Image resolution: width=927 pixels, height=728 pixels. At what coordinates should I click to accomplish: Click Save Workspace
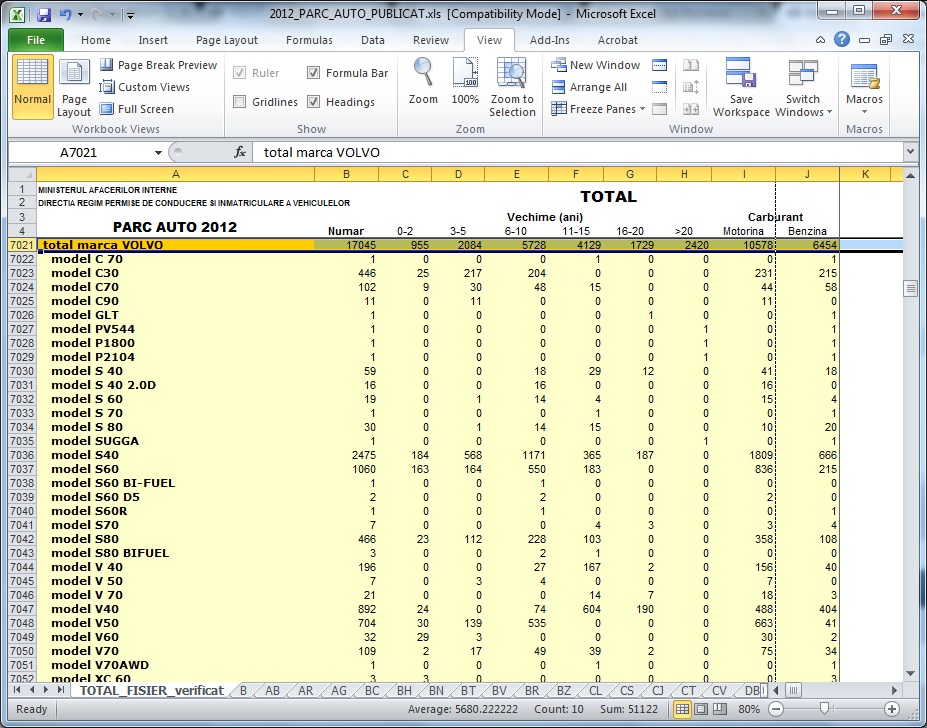[741, 87]
